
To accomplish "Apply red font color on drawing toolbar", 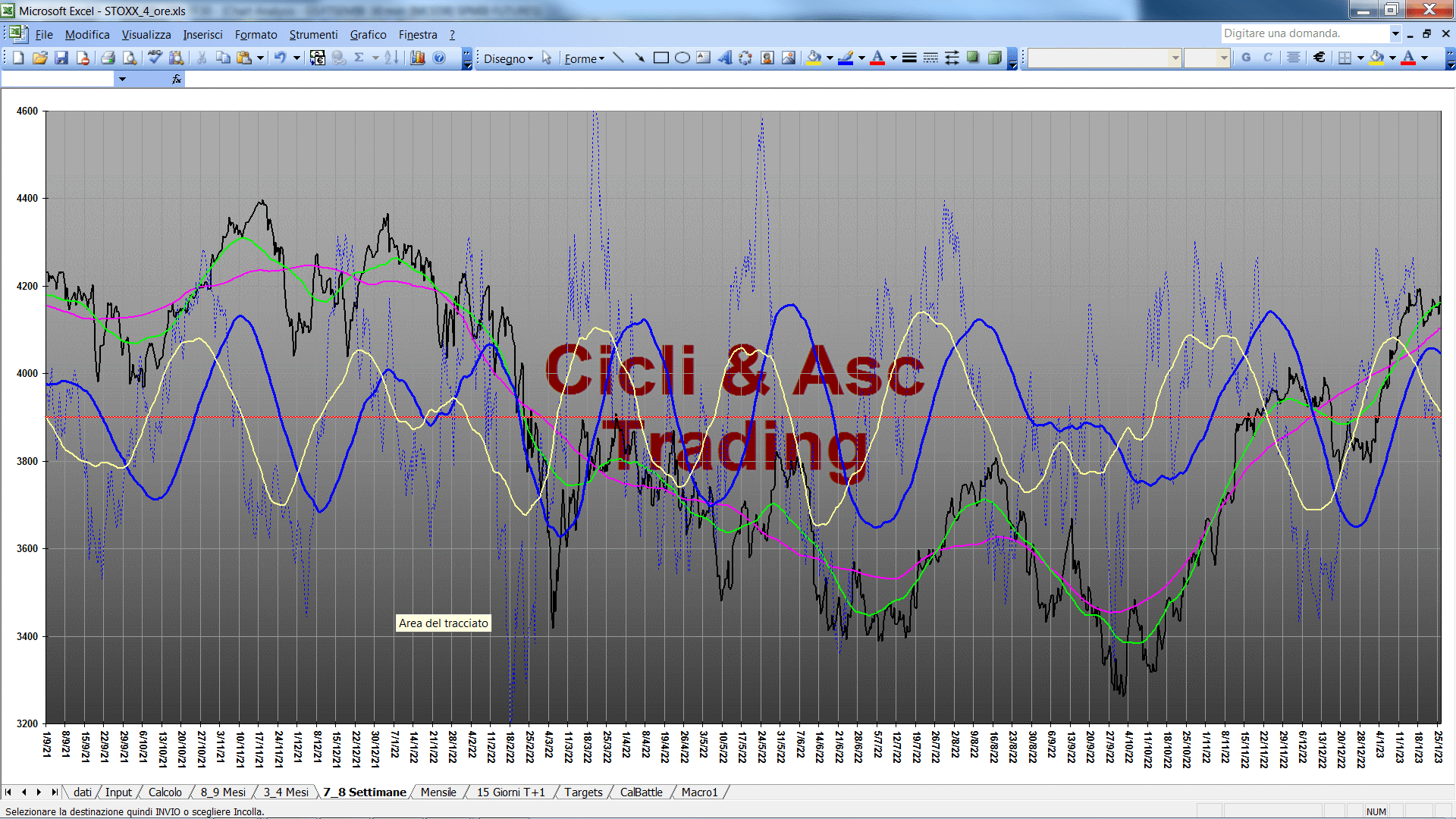I will point(877,58).
